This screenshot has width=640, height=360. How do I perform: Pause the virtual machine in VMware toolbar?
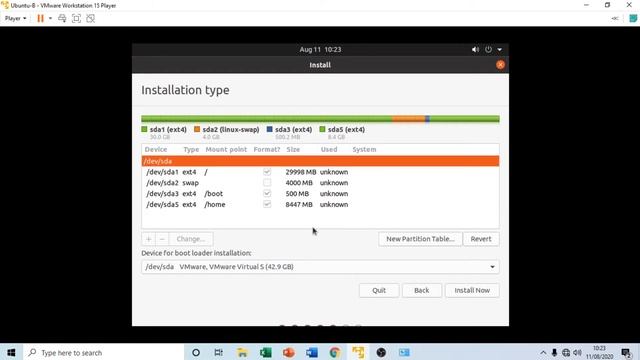pyautogui.click(x=40, y=18)
